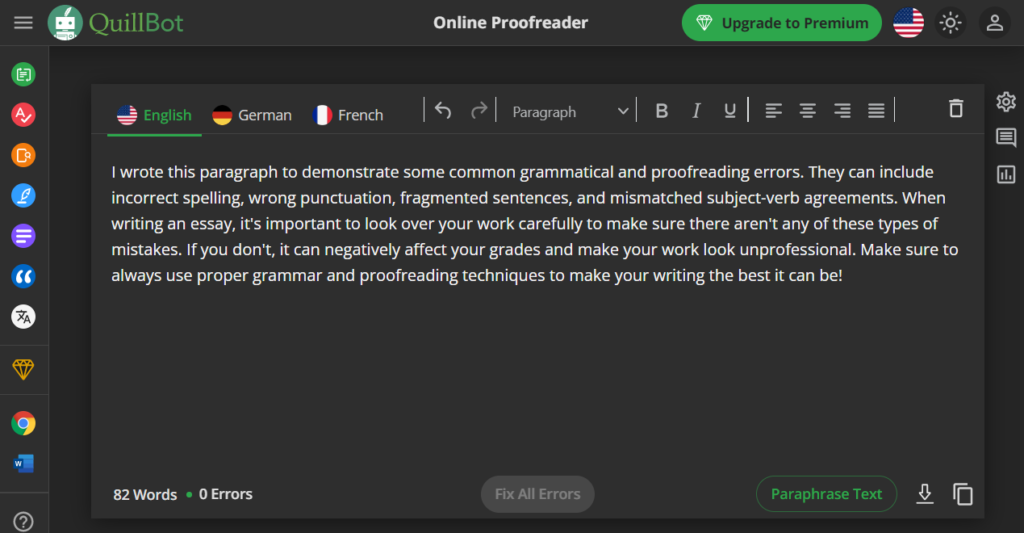Click the 0 Errors indicator
Screen dimensions: 1024x533
click(225, 494)
